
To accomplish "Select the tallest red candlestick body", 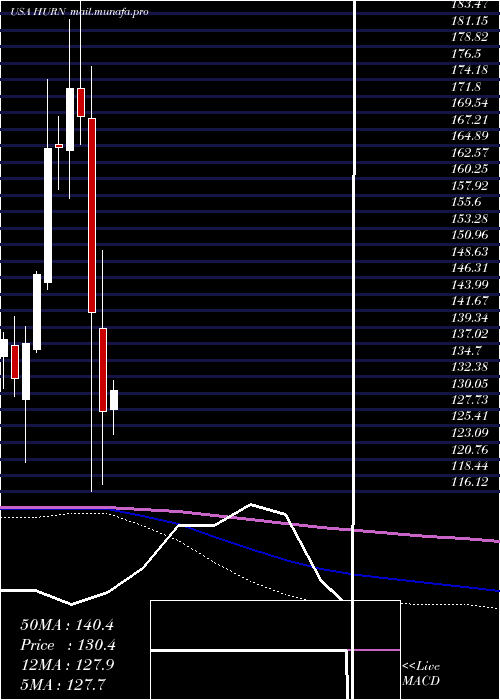I will pyautogui.click(x=92, y=215).
